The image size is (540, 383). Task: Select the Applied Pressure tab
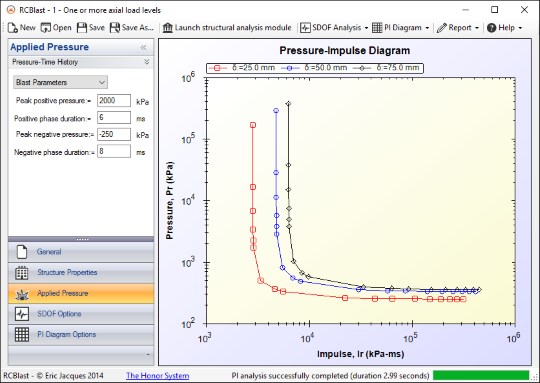(x=81, y=293)
